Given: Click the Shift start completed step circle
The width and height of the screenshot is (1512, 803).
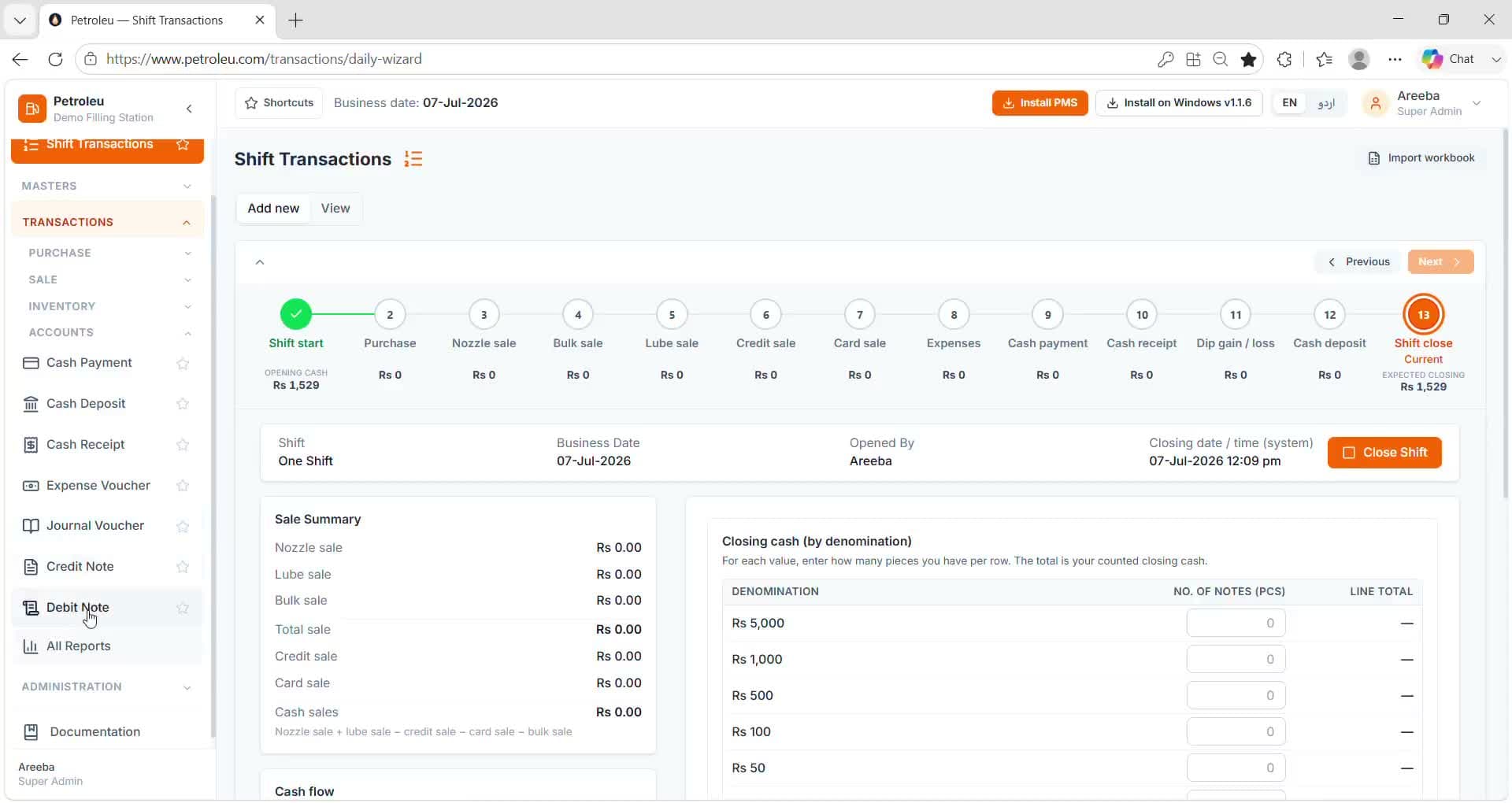Looking at the screenshot, I should pos(296,314).
